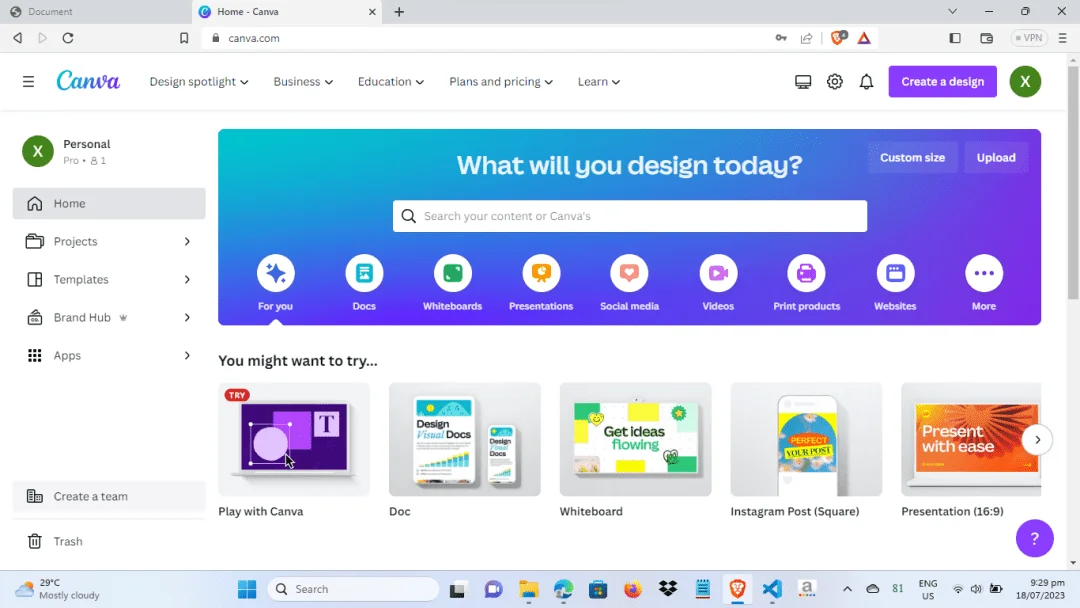The width and height of the screenshot is (1080, 608).
Task: Click the Personal Pro account switcher
Action: point(109,151)
